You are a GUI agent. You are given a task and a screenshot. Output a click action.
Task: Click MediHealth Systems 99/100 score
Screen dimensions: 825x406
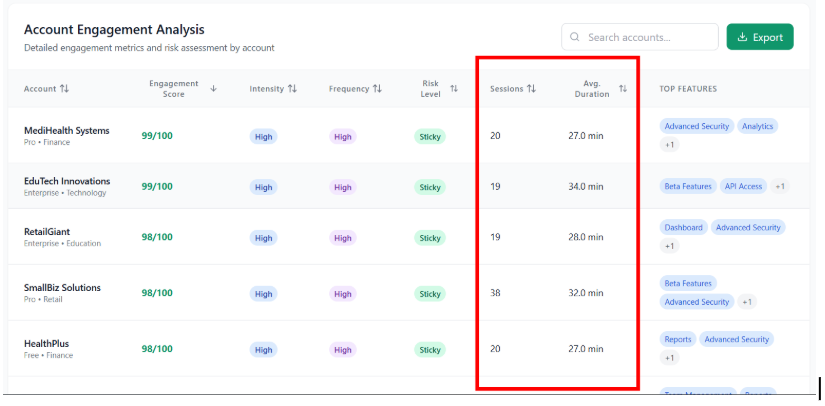pos(157,136)
